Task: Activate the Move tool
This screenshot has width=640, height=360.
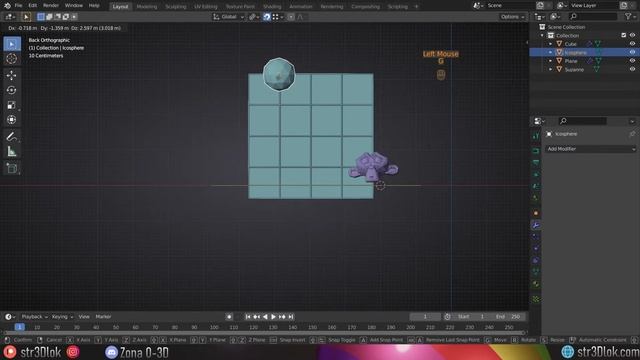Action: [x=12, y=75]
